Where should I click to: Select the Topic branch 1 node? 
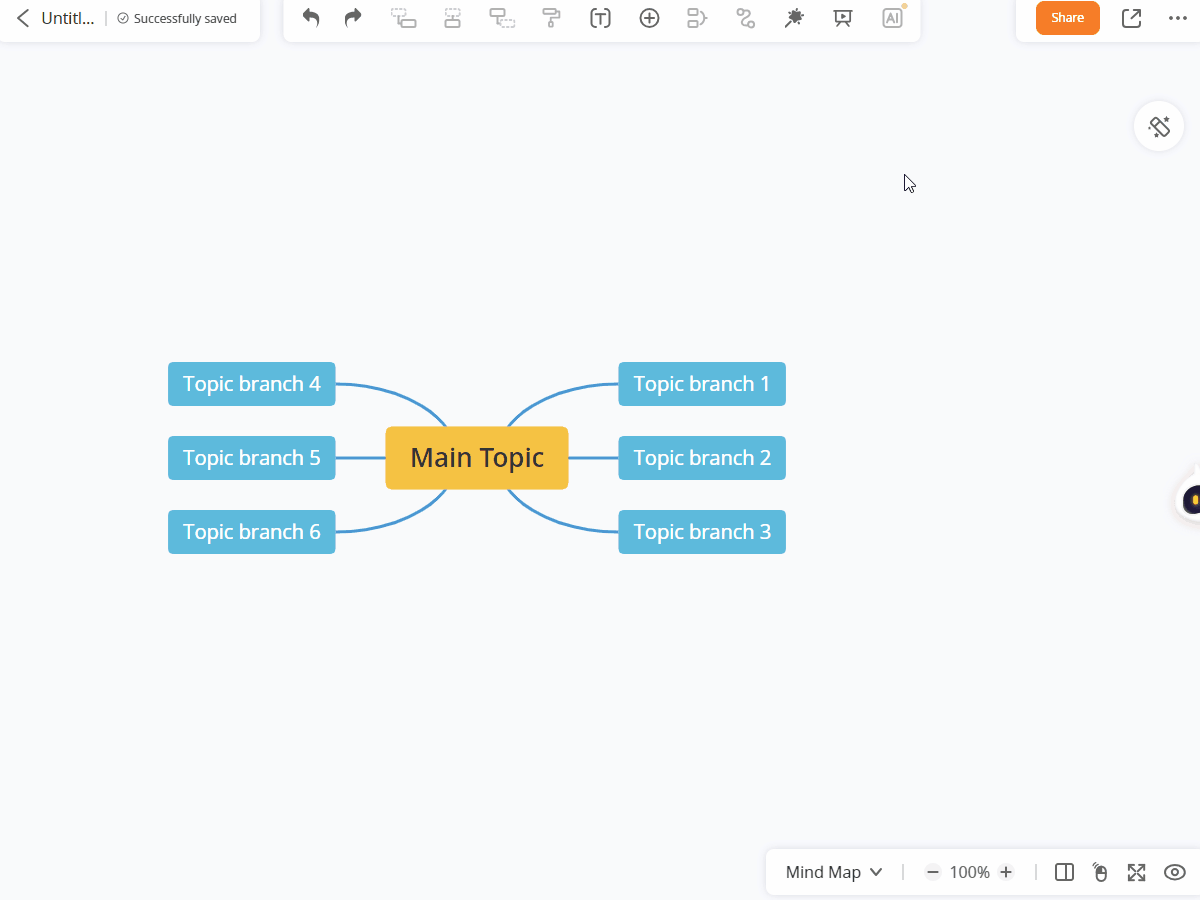(702, 384)
